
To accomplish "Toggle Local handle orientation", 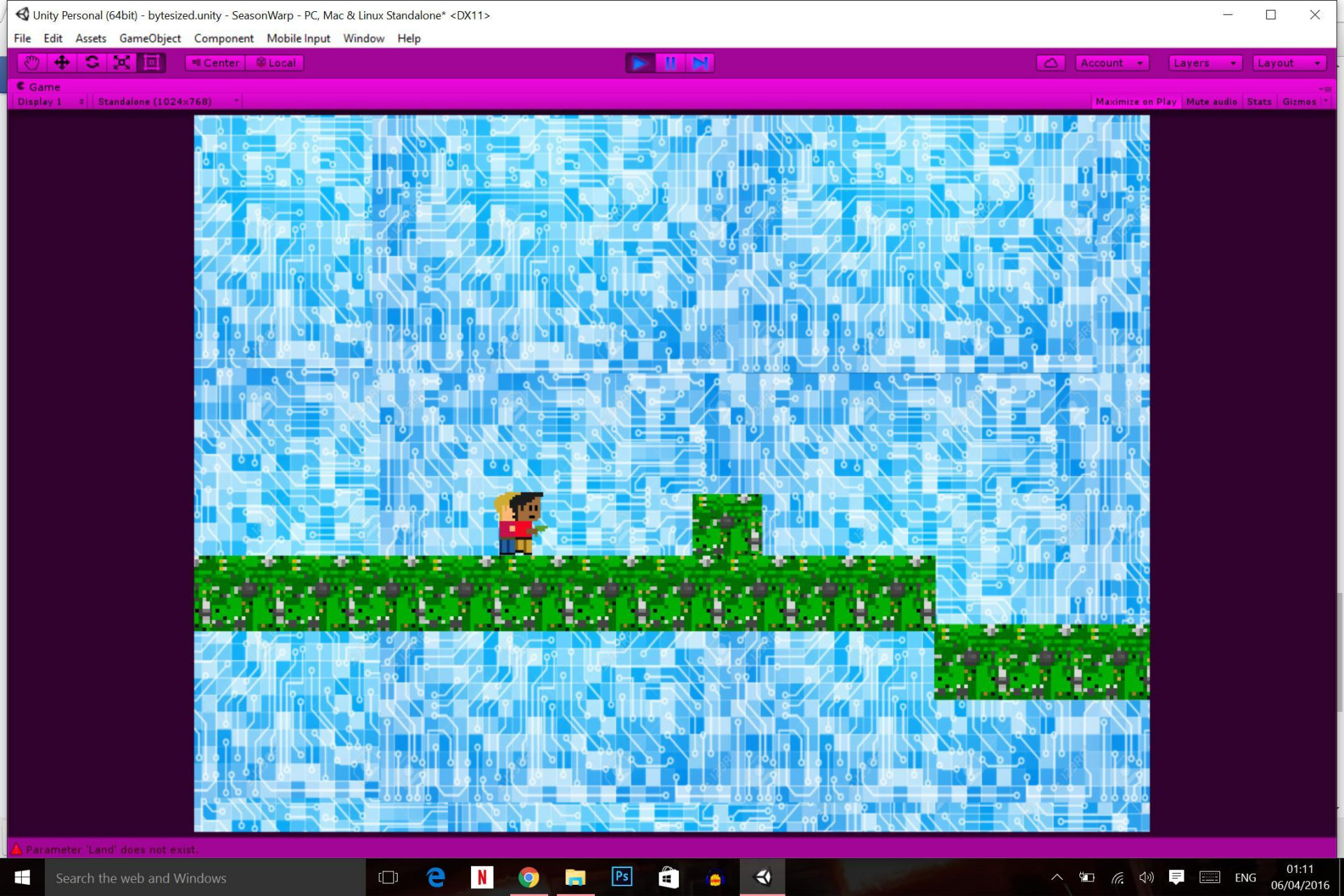I will click(x=275, y=63).
